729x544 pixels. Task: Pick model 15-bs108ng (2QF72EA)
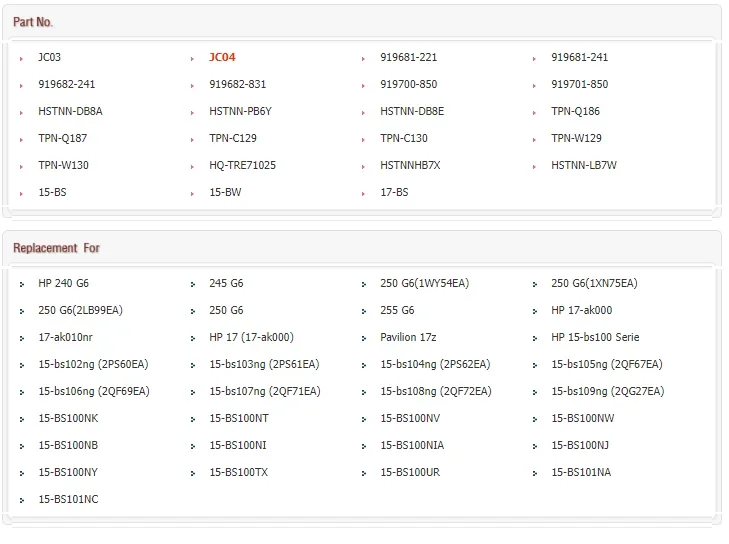(436, 391)
